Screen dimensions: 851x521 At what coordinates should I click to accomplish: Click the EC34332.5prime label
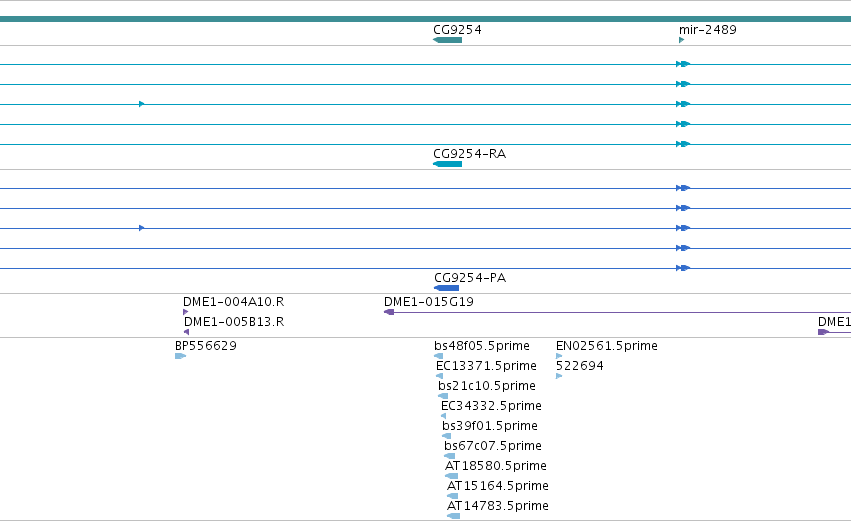click(491, 406)
